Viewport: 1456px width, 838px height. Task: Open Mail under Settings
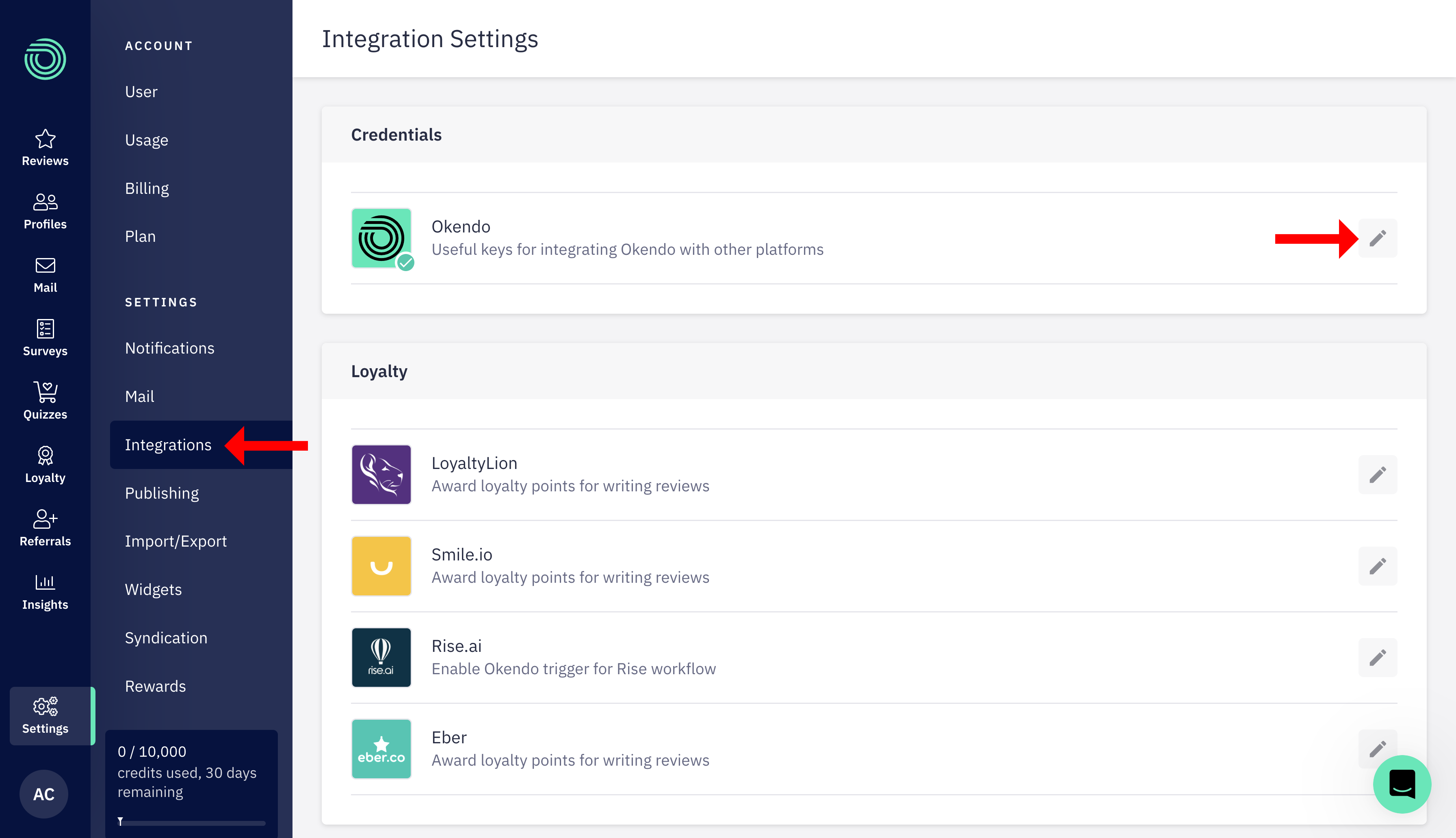tap(139, 396)
